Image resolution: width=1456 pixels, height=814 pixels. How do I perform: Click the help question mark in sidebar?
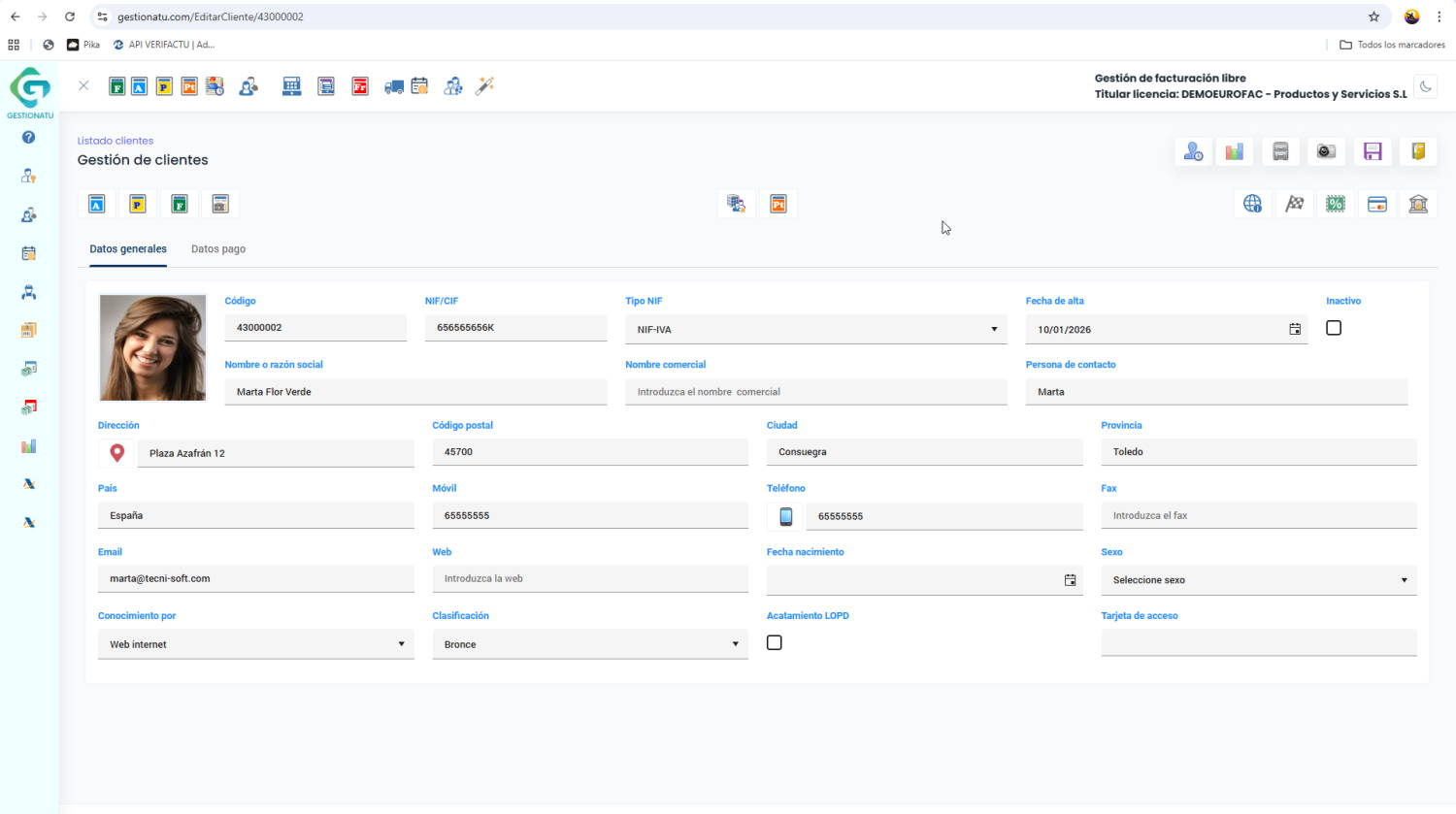28,138
